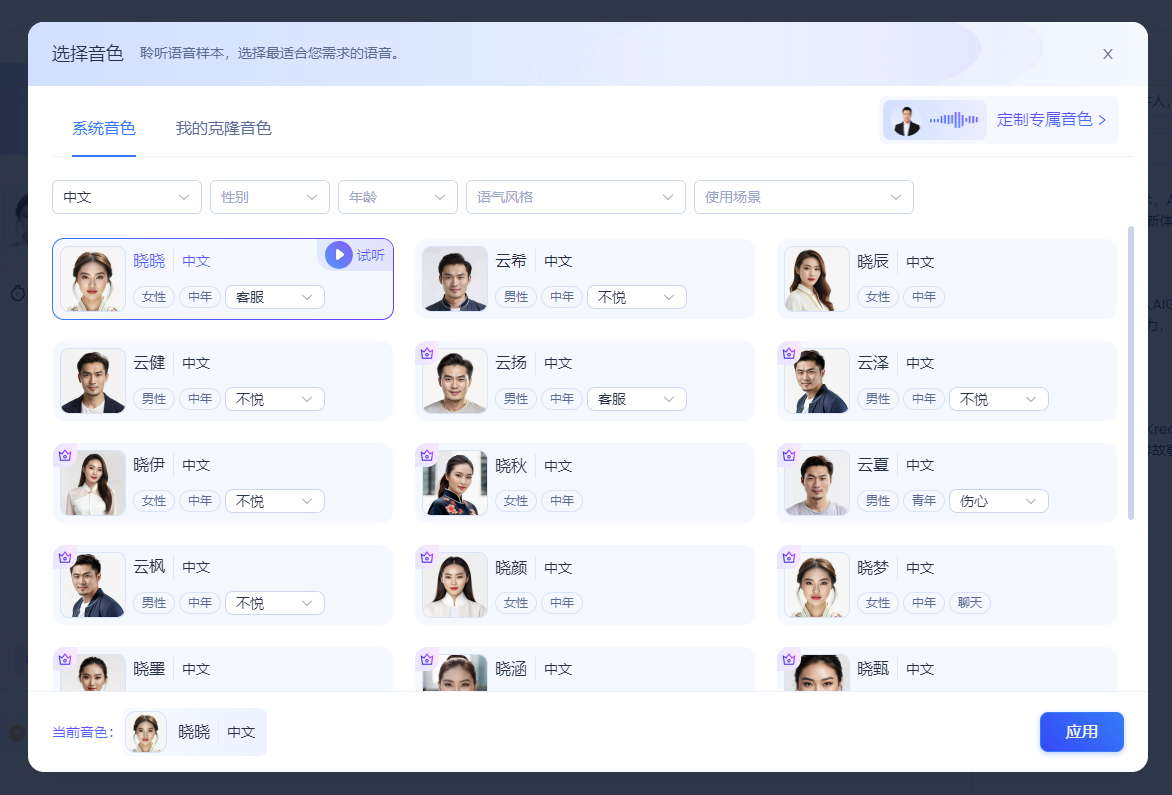This screenshot has width=1172, height=795.
Task: Click the voice list vertical scrollbar
Action: pyautogui.click(x=1130, y=372)
